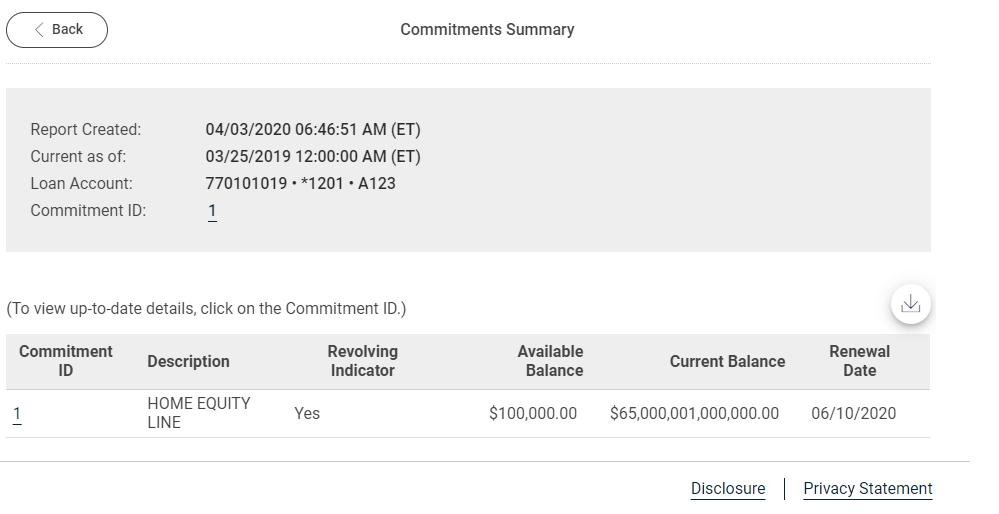Image resolution: width=999 pixels, height=514 pixels.
Task: Click the Revolving Indicator Yes value
Action: click(x=307, y=414)
